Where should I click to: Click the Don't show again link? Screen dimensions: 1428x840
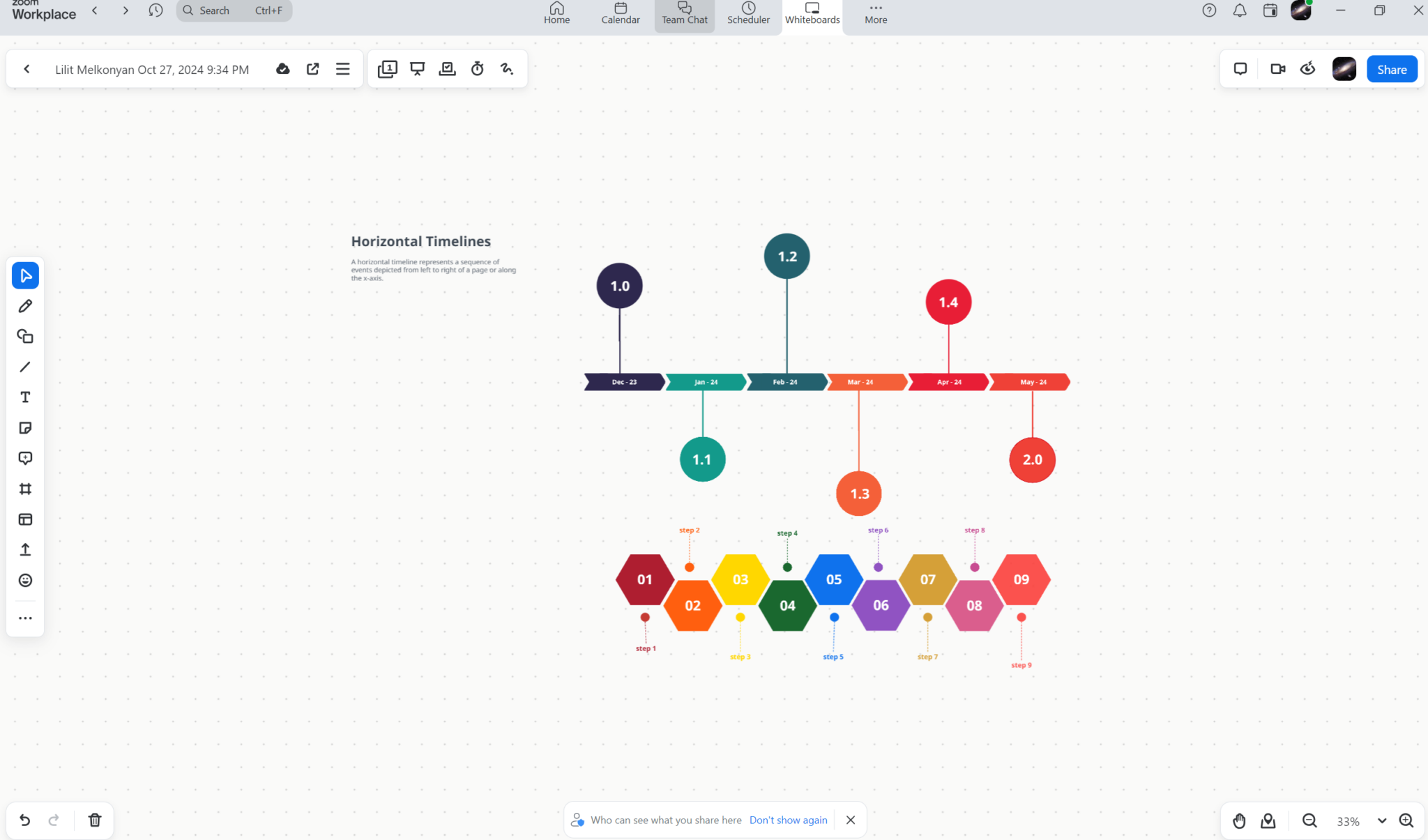tap(787, 820)
